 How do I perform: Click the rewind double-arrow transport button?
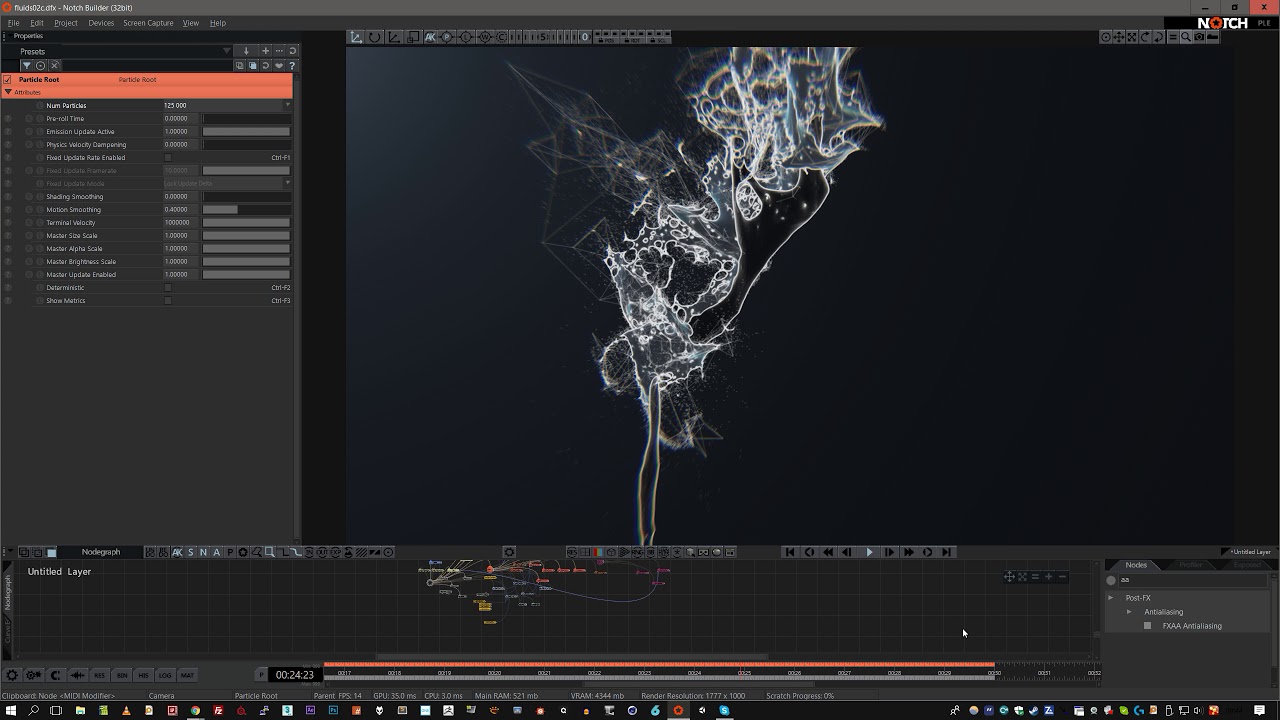pyautogui.click(x=828, y=552)
